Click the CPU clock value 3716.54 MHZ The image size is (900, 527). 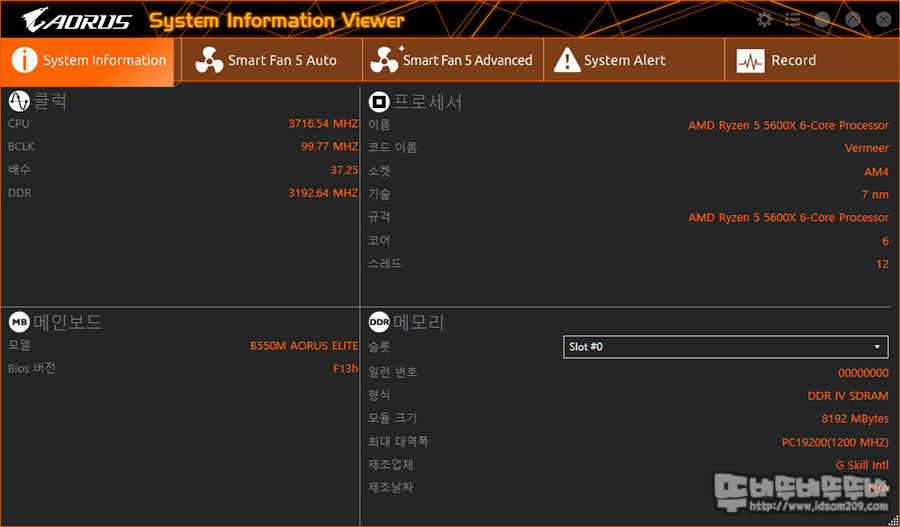pyautogui.click(x=323, y=123)
